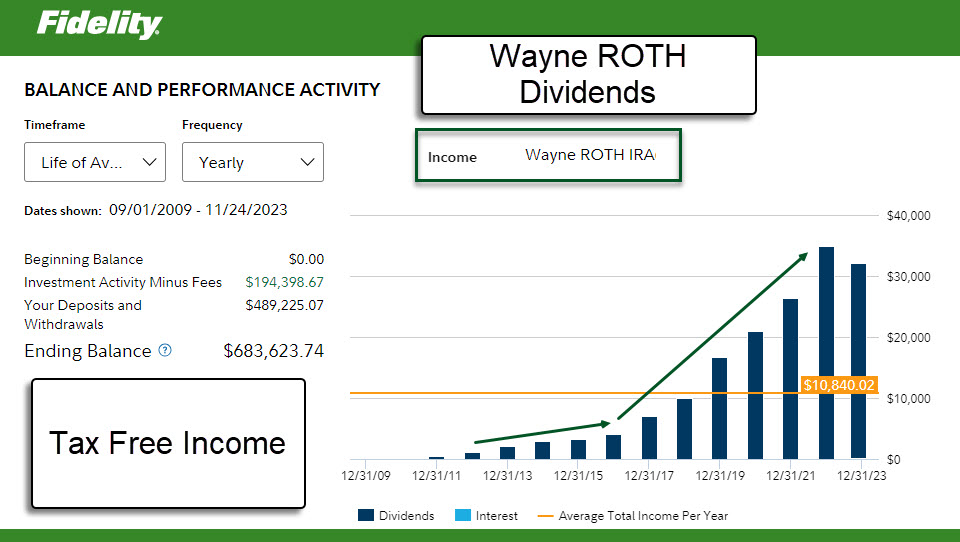Viewport: 960px width, 542px height.
Task: Click the orange average line legend marker
Action: [545, 516]
